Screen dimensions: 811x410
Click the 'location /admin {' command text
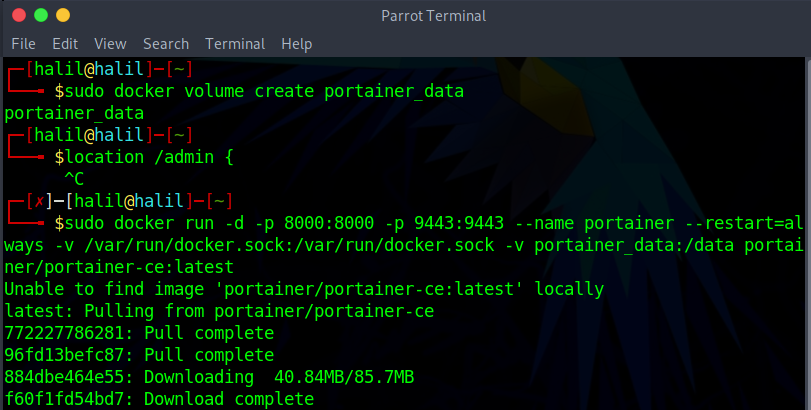(x=149, y=157)
